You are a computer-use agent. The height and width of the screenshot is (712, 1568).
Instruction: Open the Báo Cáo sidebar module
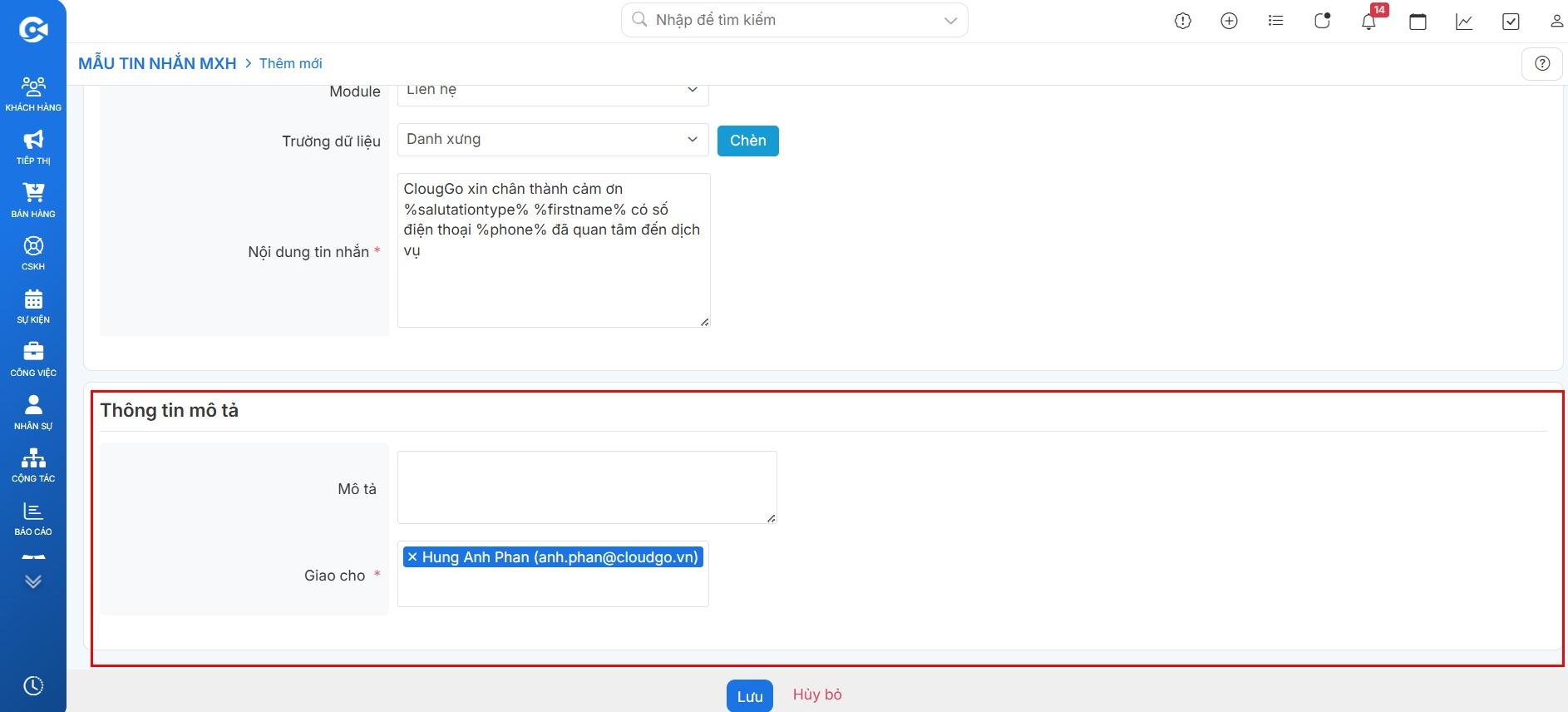point(33,519)
